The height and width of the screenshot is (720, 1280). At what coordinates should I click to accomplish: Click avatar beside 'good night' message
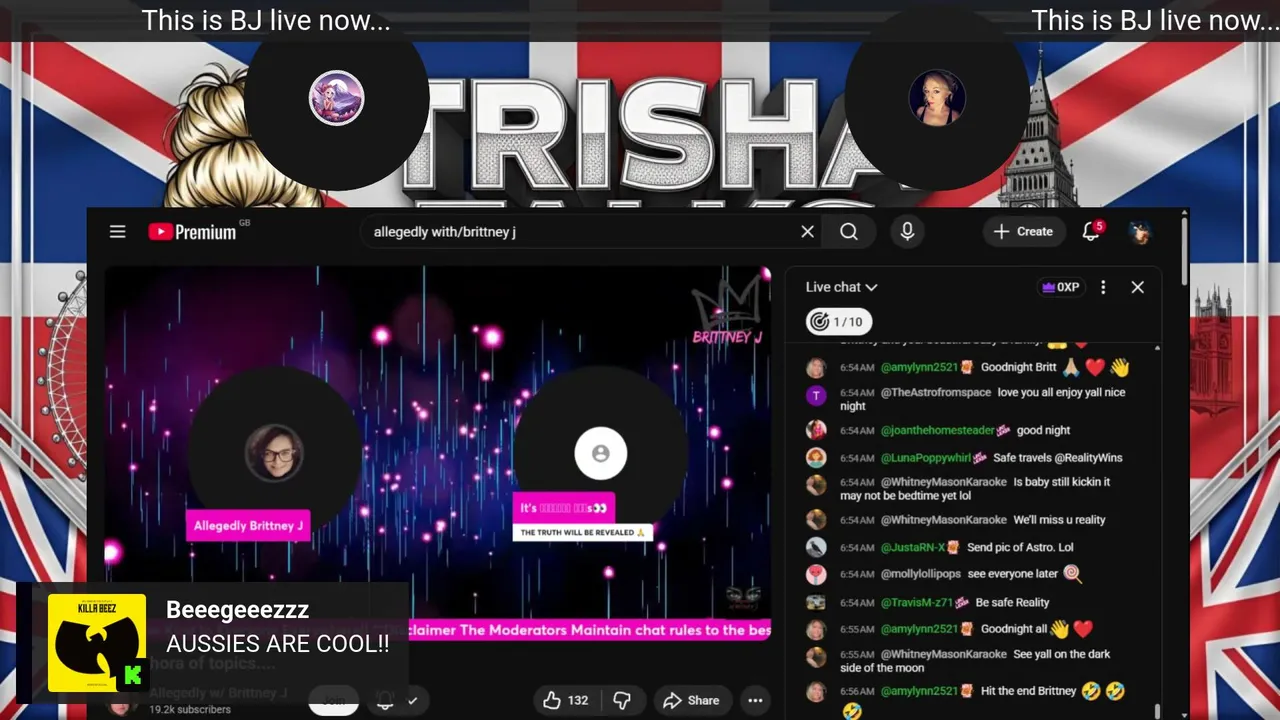coord(817,430)
